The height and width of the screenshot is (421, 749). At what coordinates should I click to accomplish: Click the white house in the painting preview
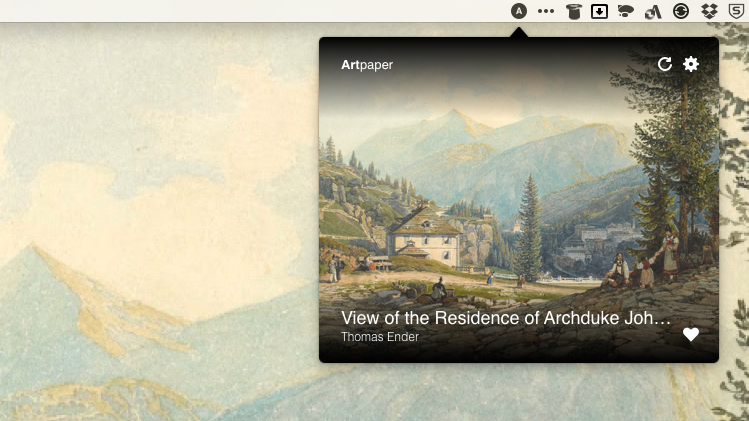[424, 237]
